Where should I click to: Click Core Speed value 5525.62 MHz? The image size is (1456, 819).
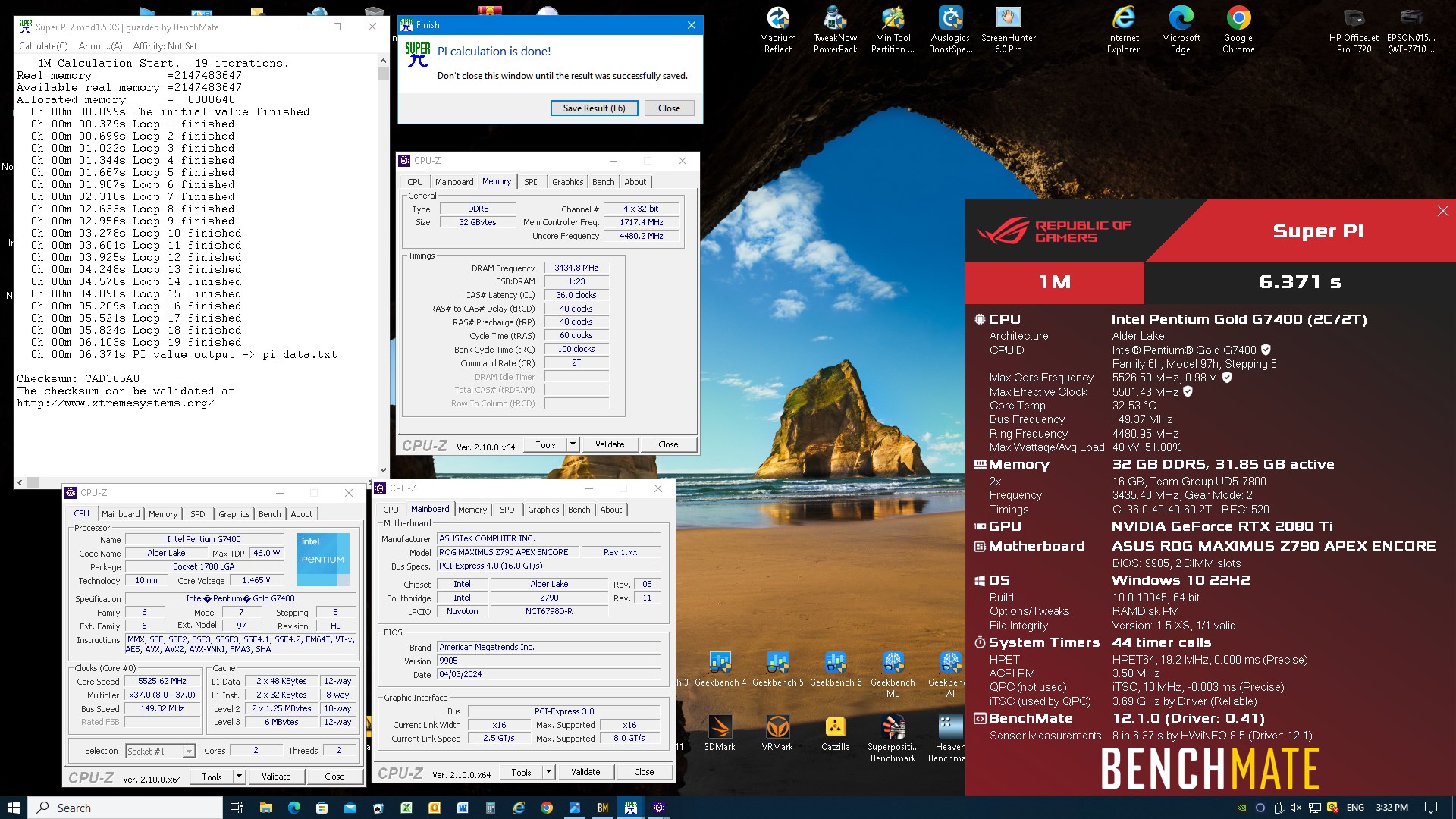162,681
